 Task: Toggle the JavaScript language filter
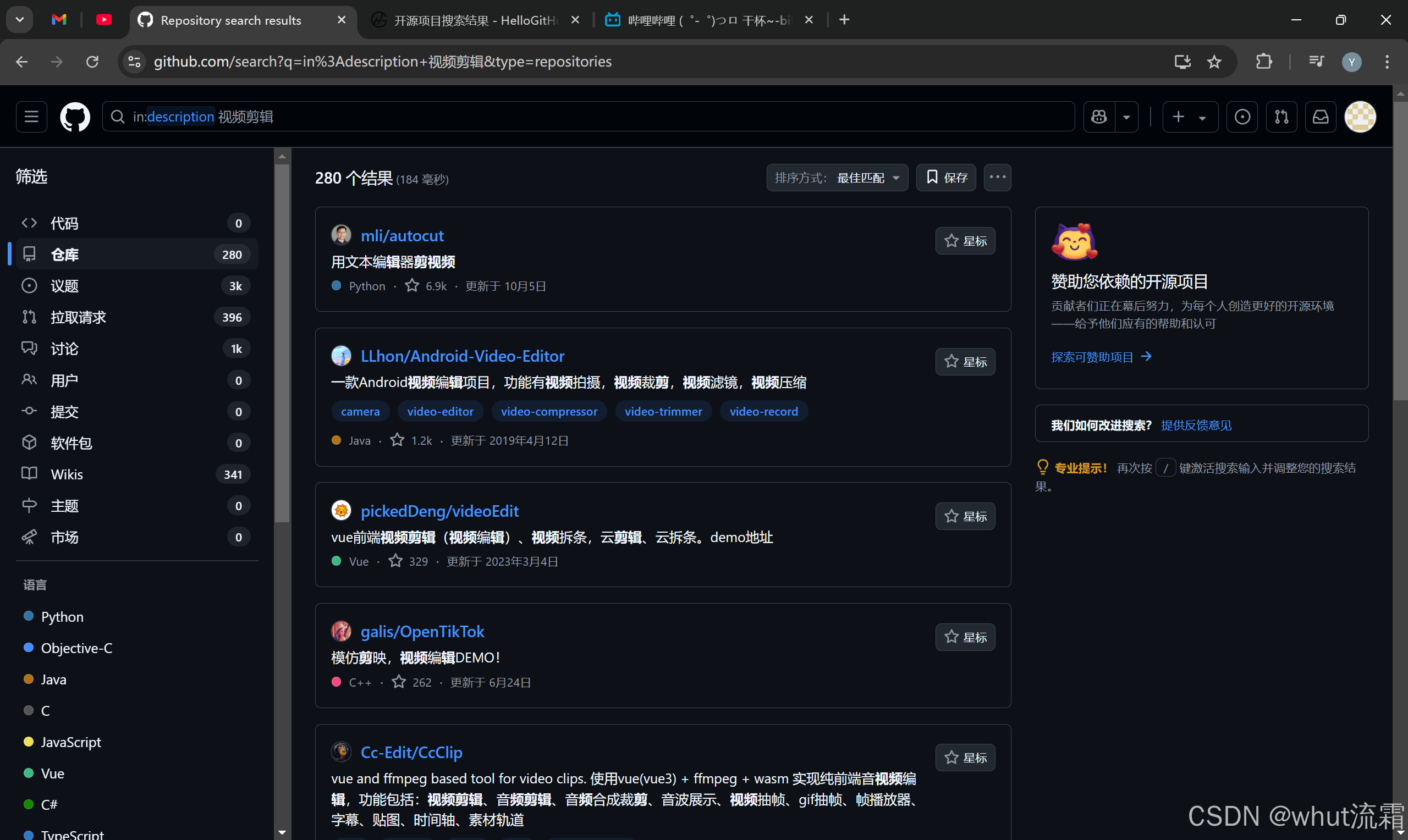[71, 742]
